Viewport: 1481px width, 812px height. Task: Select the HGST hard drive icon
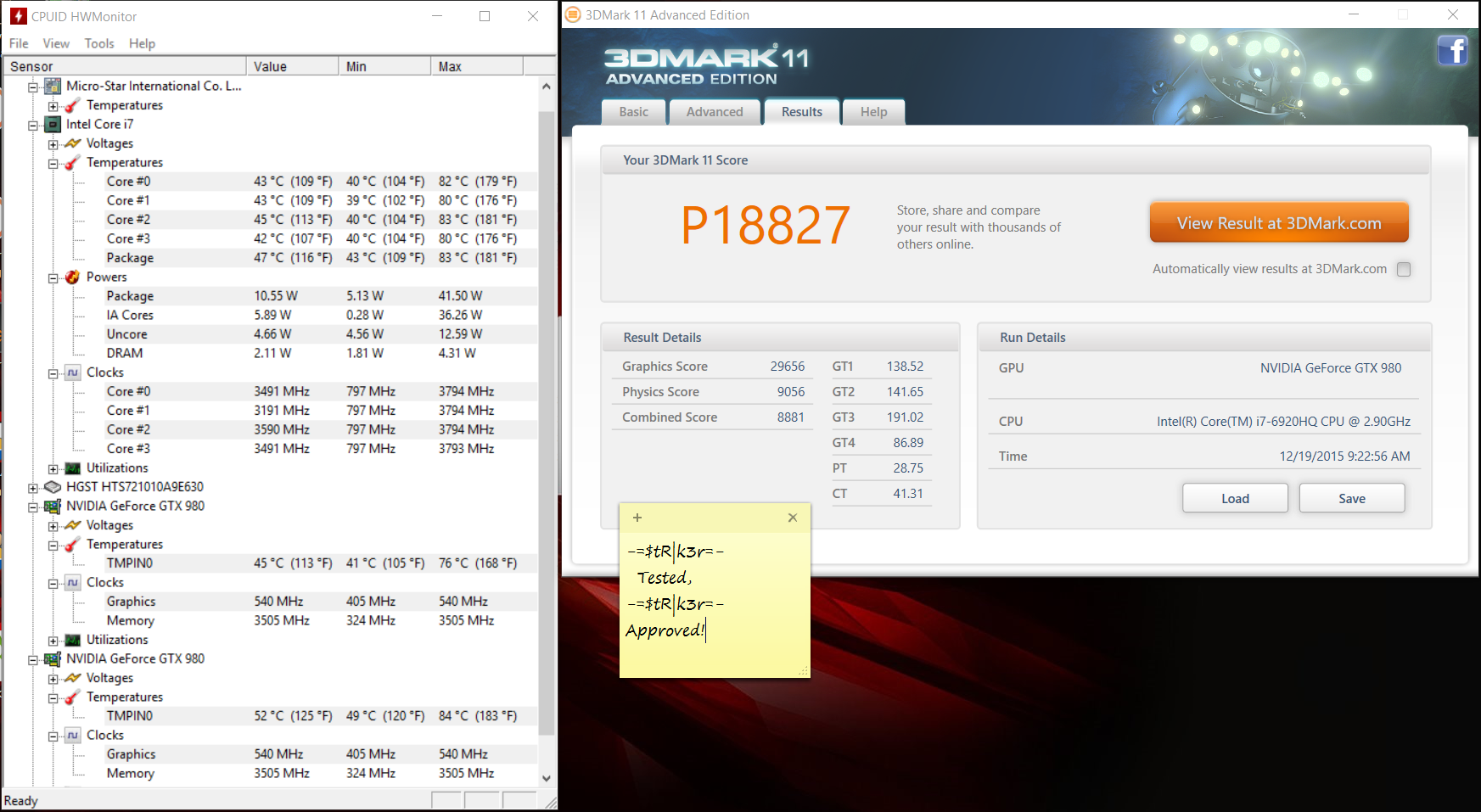[53, 487]
